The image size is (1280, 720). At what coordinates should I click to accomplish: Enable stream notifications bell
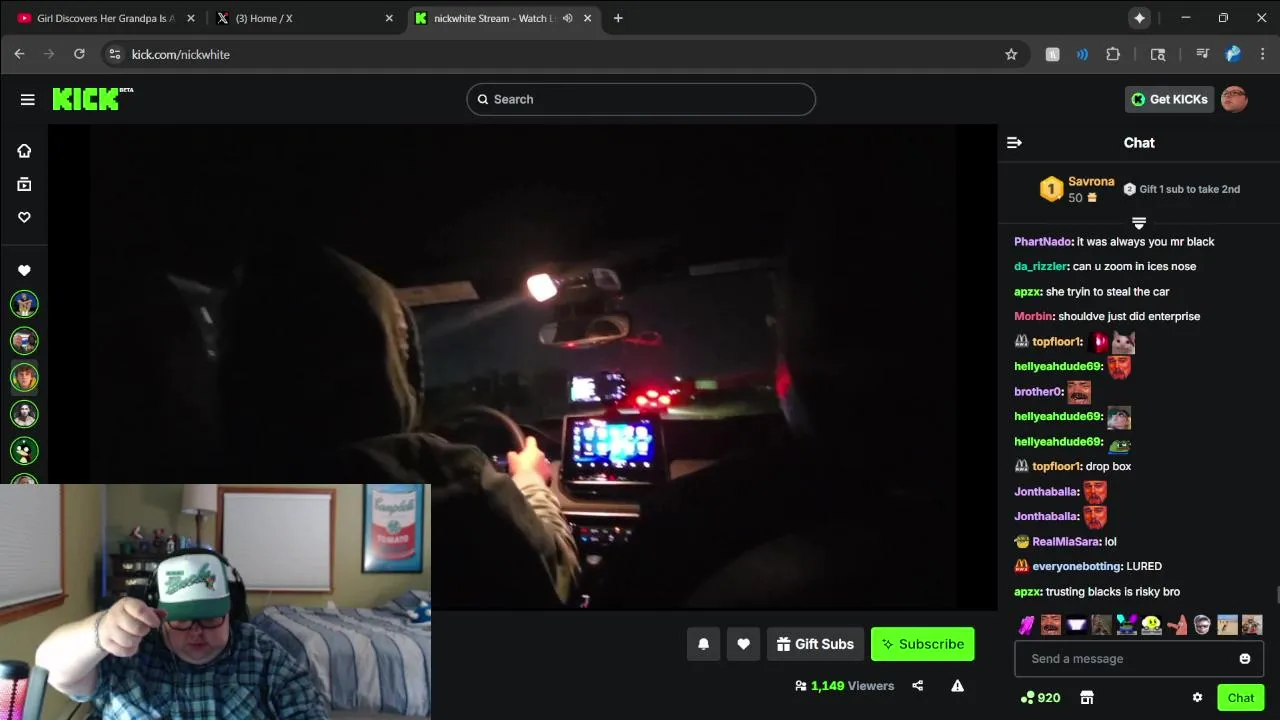pyautogui.click(x=703, y=644)
